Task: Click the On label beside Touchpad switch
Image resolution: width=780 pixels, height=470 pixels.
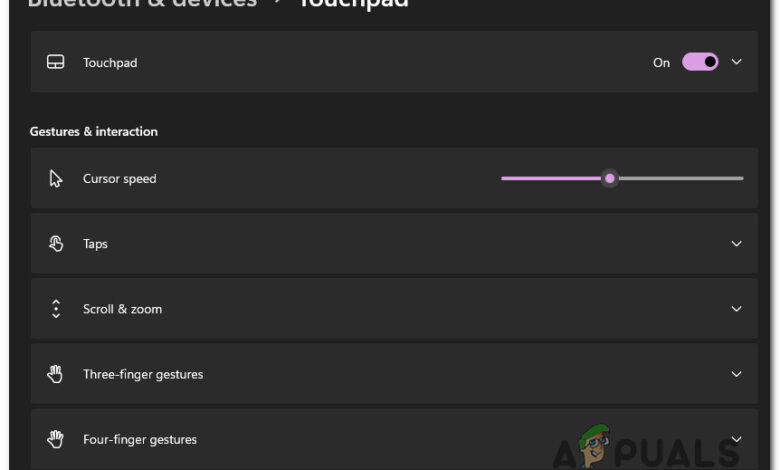Action: click(661, 62)
